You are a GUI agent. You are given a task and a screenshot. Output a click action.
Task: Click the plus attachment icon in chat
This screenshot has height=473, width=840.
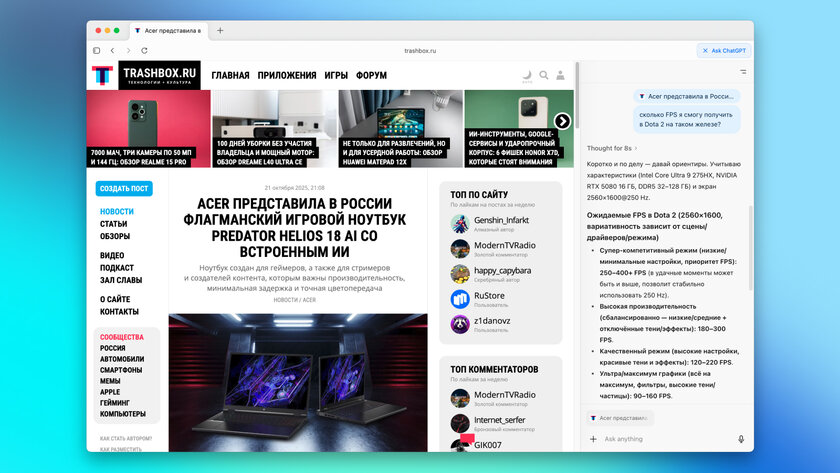[594, 439]
